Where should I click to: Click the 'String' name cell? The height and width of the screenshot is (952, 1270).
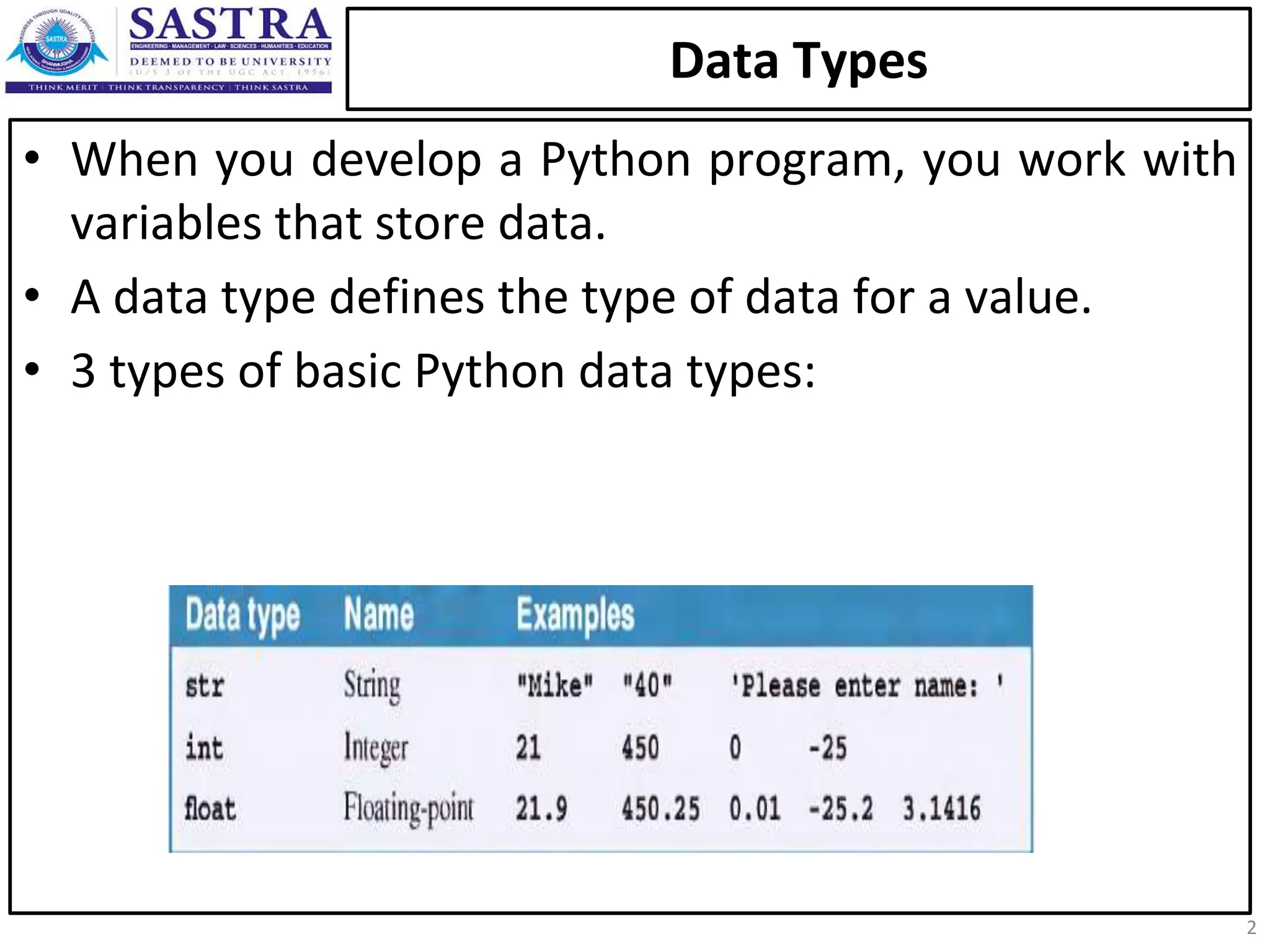click(x=372, y=686)
